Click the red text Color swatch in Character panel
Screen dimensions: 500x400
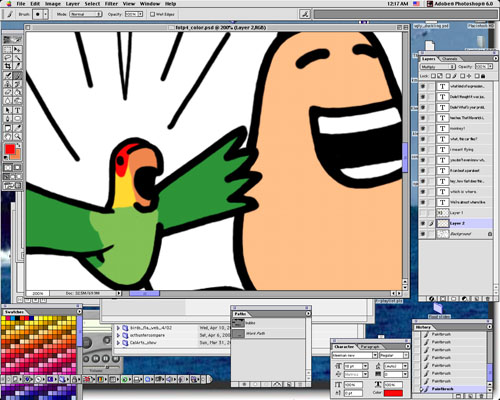(x=393, y=393)
